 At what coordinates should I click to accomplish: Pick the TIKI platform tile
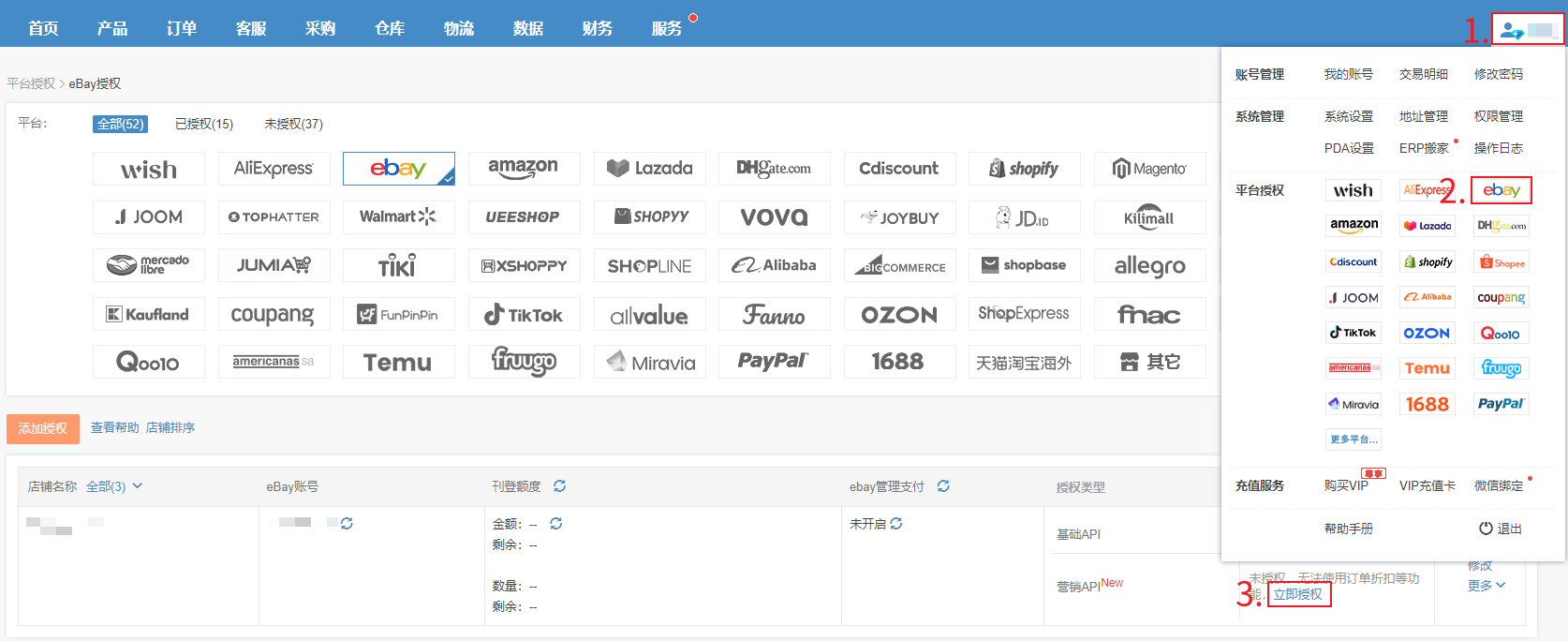coord(398,265)
